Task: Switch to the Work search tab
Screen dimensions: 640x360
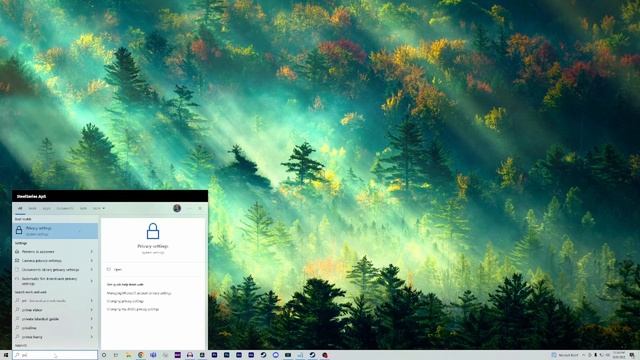Action: pyautogui.click(x=32, y=208)
